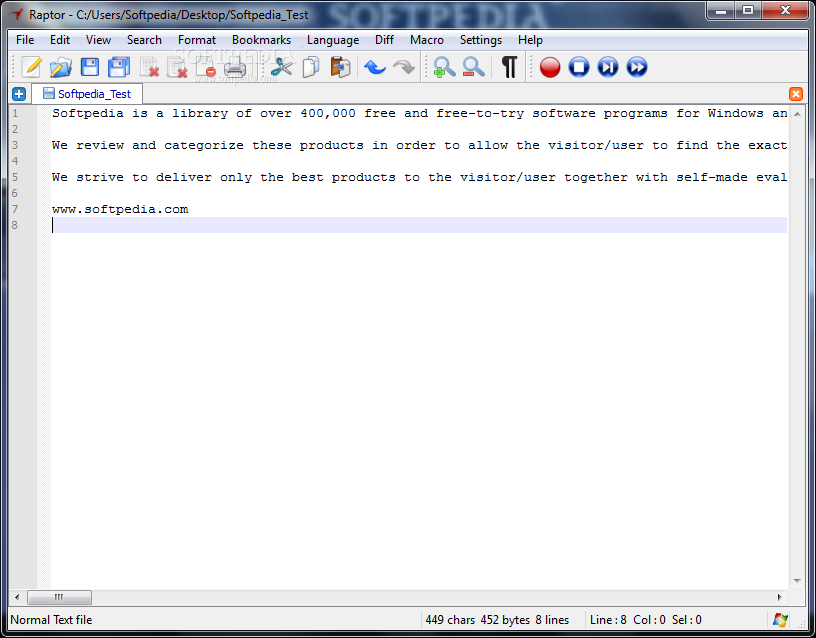Run the macro multiple times with fast-forward
The image size is (816, 638).
pos(637,67)
